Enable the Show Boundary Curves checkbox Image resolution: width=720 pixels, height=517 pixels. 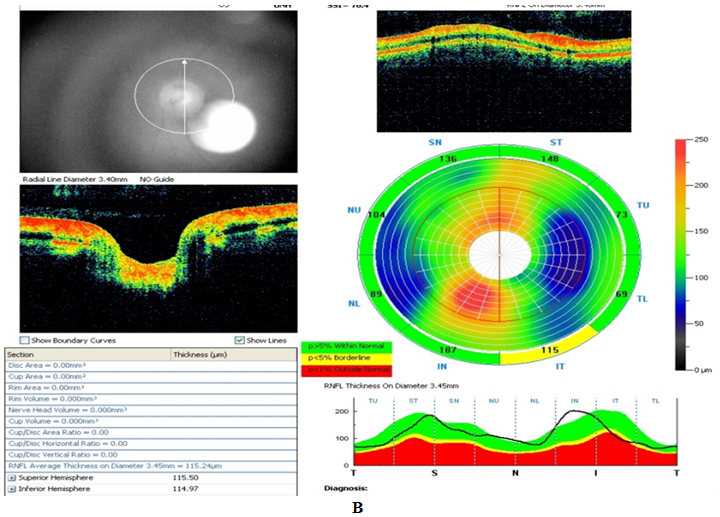pos(25,340)
